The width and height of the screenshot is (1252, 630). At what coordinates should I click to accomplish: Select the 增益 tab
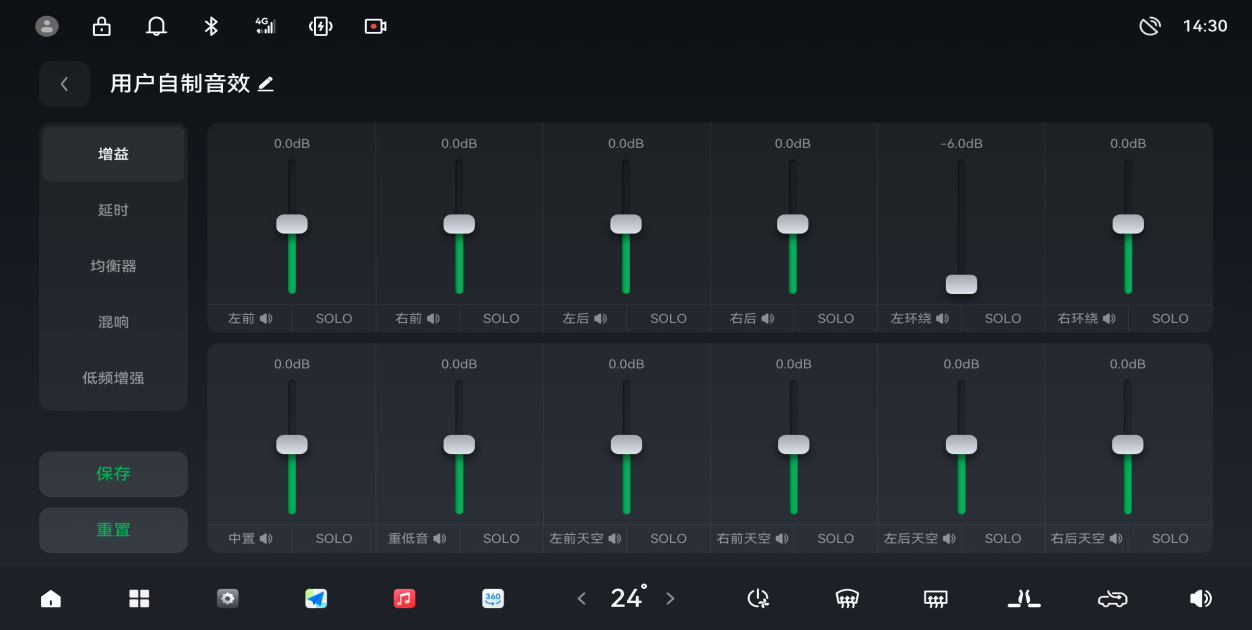tap(113, 154)
